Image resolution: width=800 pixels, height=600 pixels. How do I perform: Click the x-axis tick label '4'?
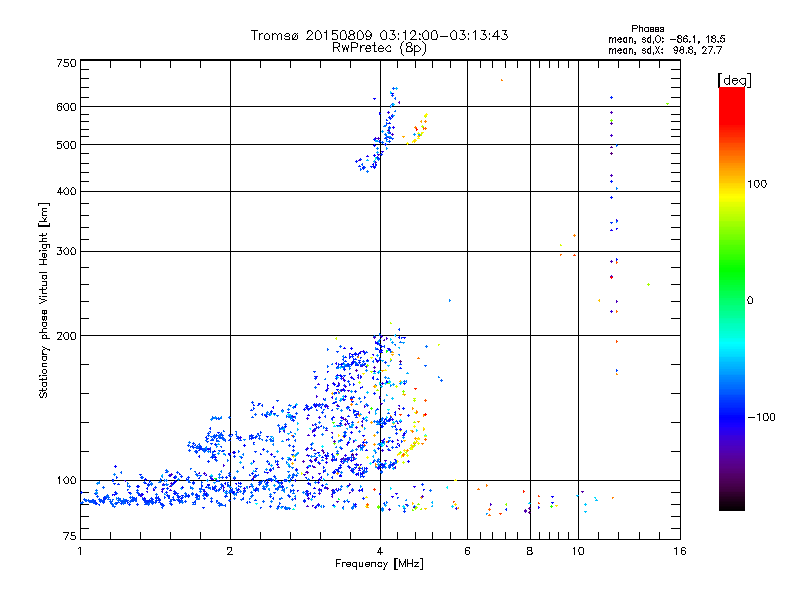(380, 551)
